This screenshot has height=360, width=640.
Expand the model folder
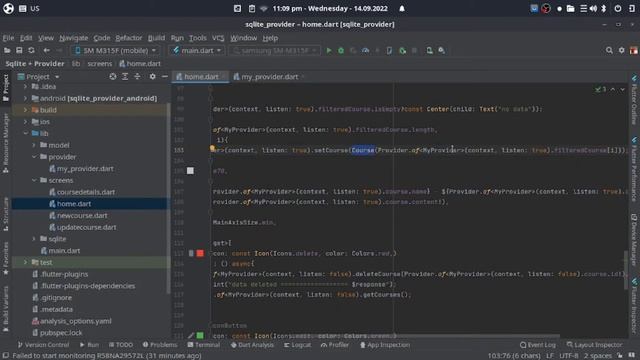[34, 145]
